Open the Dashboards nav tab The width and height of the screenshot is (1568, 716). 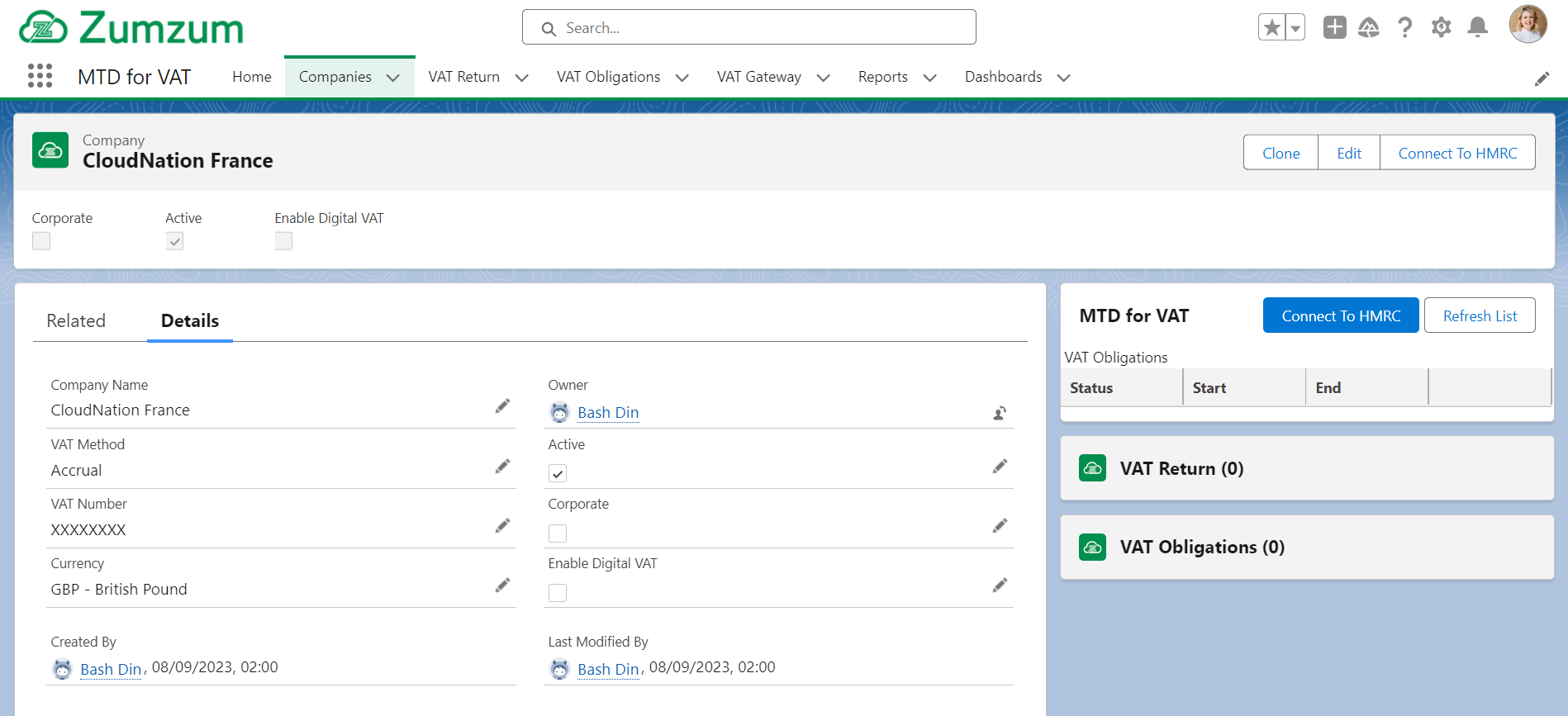1004,77
